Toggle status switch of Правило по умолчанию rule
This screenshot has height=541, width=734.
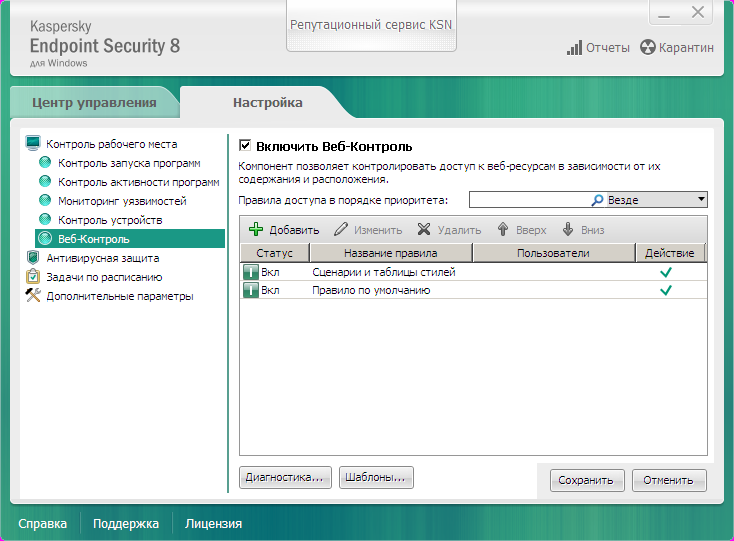point(251,290)
